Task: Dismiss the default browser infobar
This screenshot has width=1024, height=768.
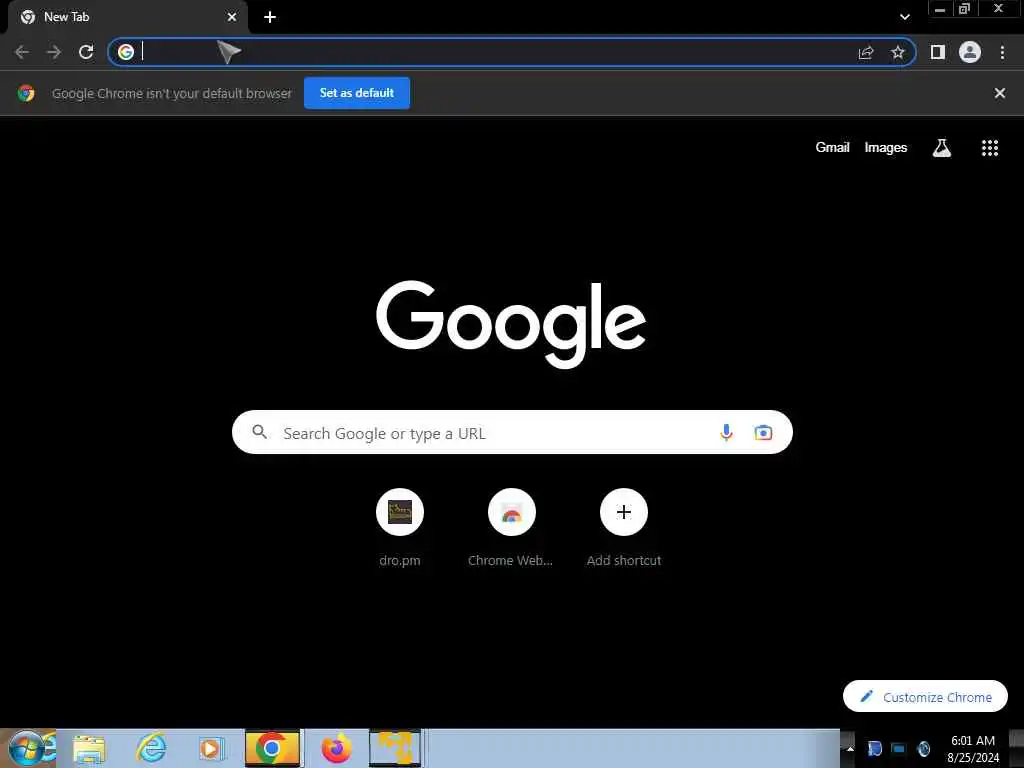Action: (x=1000, y=93)
